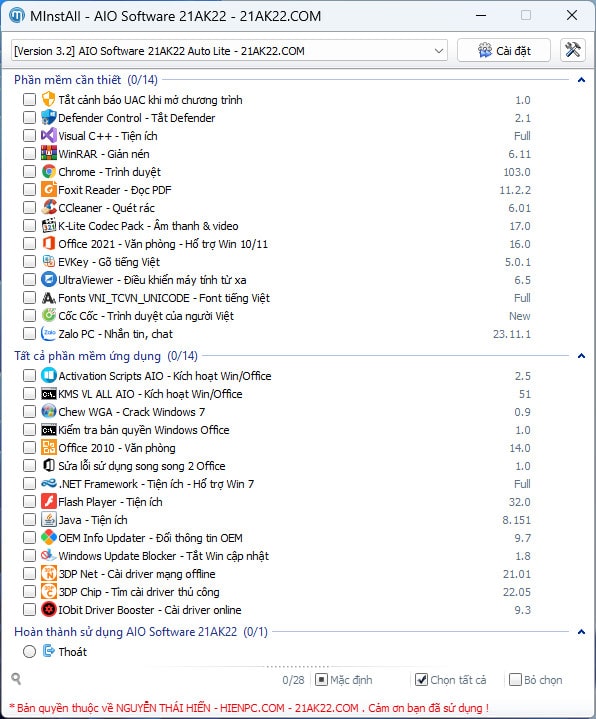This screenshot has height=719, width=596.
Task: Collapse the Hoàn thành sử dụng section
Action: pyautogui.click(x=581, y=632)
